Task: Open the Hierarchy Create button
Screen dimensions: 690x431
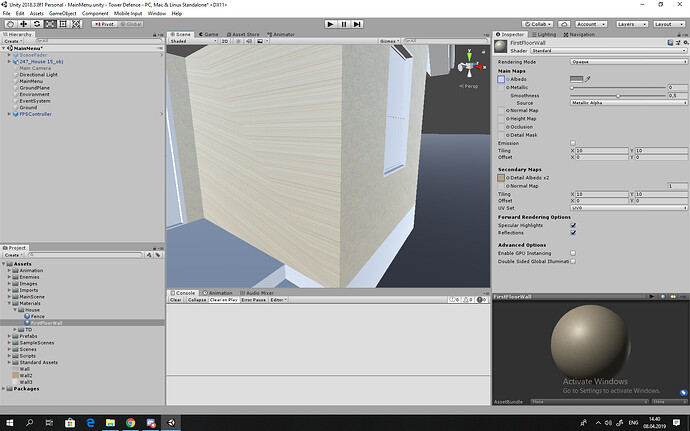Action: [x=13, y=41]
